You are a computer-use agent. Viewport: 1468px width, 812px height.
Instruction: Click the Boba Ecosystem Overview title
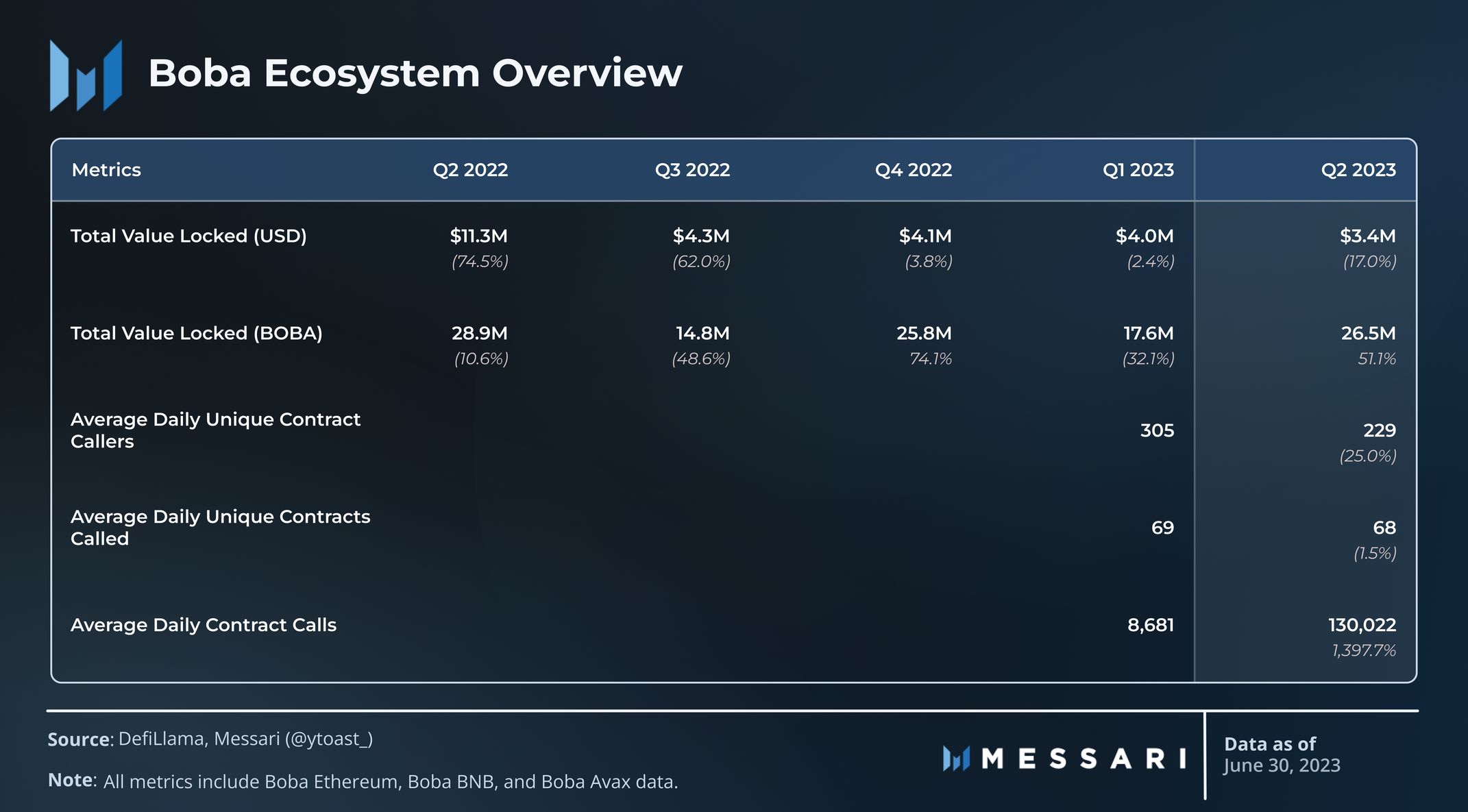tap(415, 73)
